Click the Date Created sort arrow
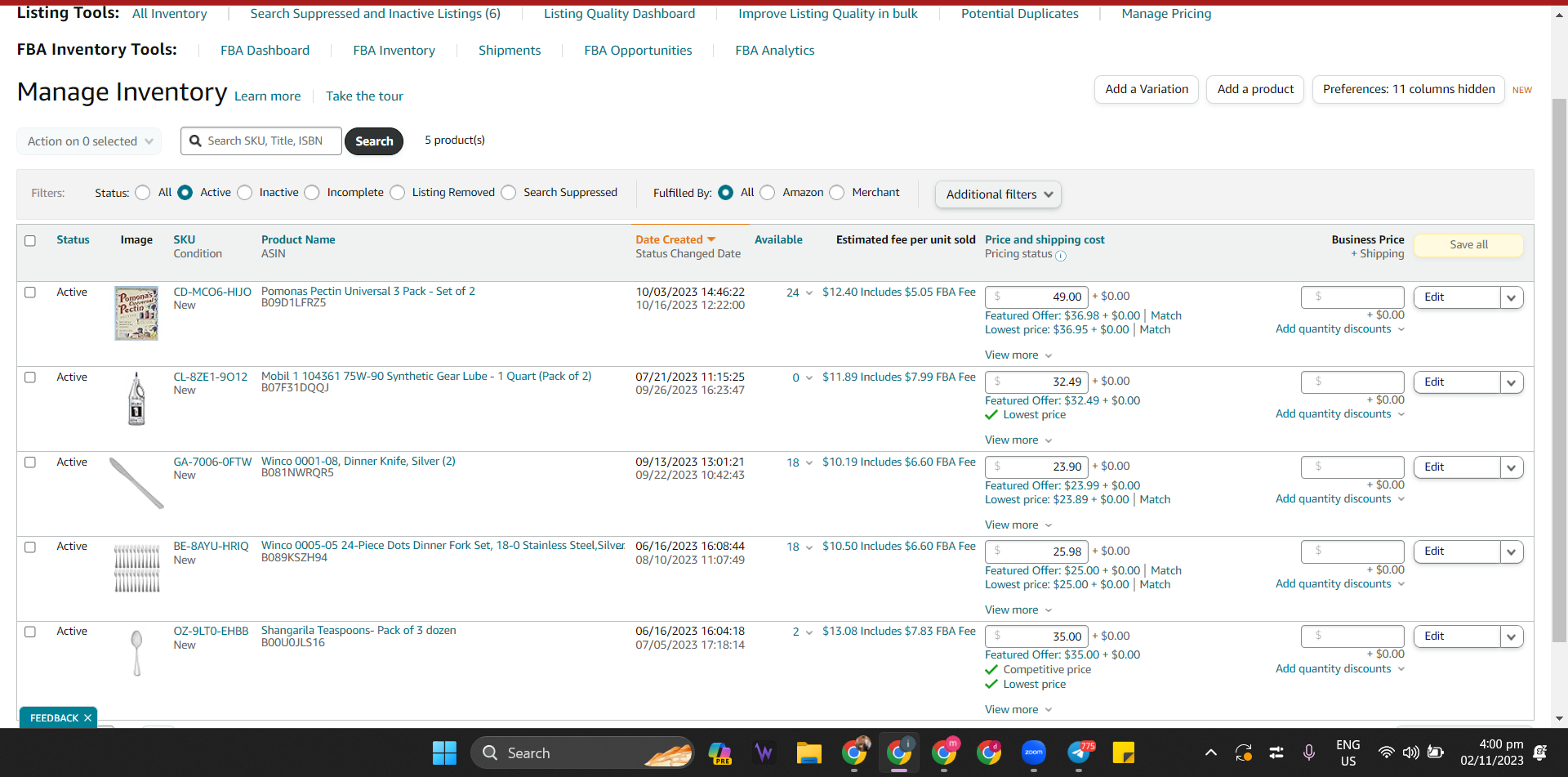This screenshot has width=1568, height=777. [711, 239]
